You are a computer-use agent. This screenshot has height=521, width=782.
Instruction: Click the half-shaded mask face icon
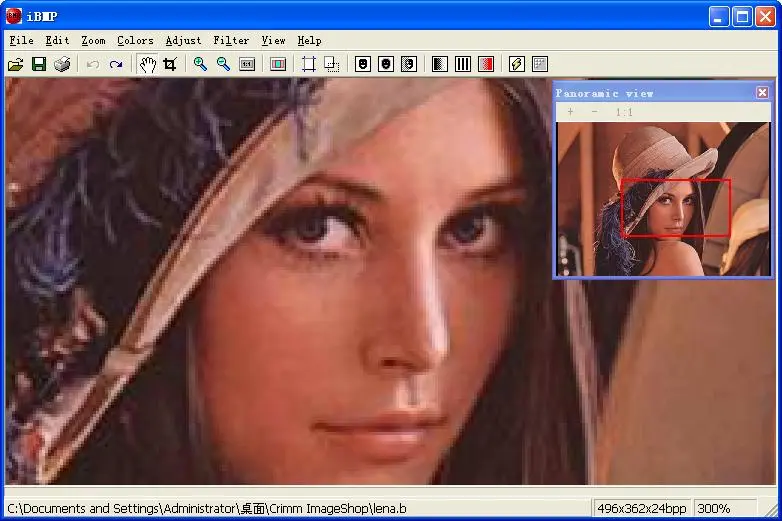(x=409, y=64)
